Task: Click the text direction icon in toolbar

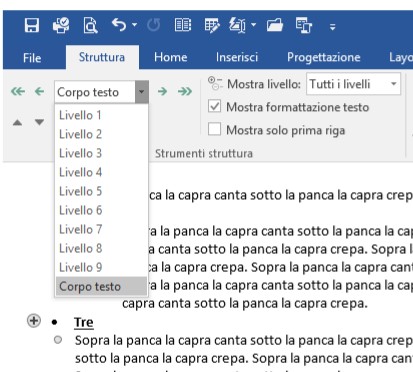Action: (x=237, y=25)
